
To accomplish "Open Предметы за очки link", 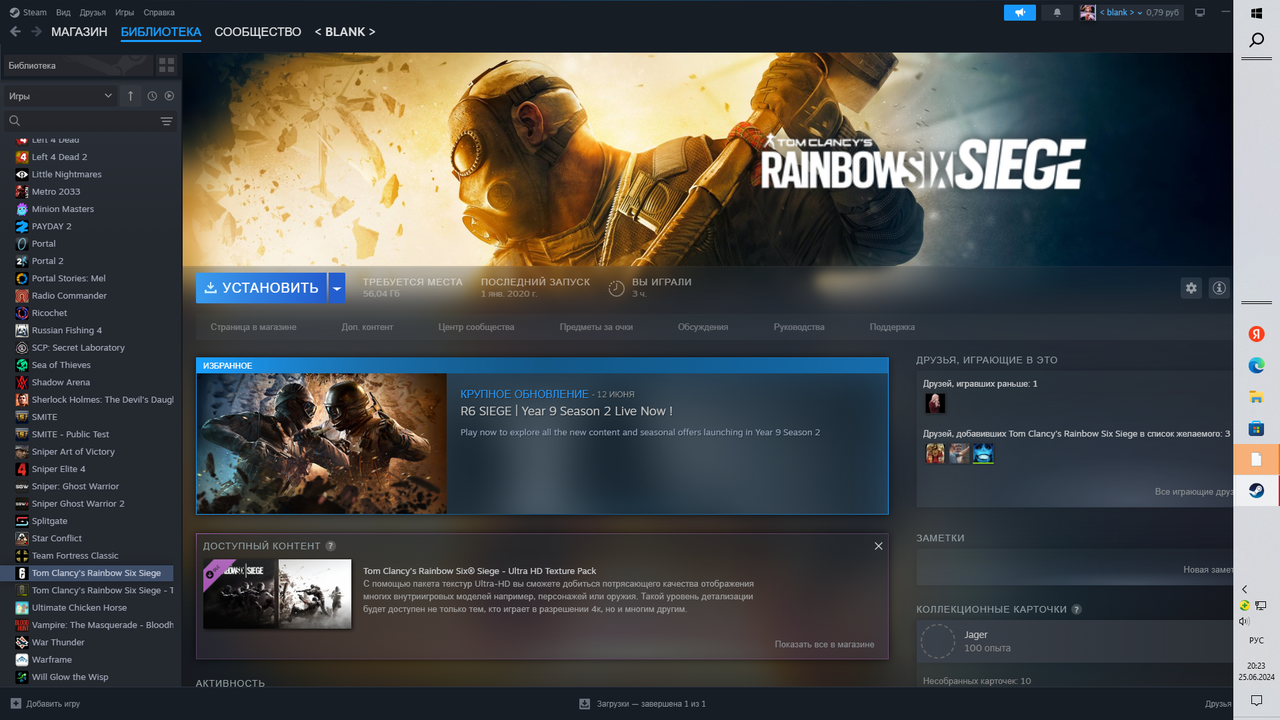I will [596, 327].
